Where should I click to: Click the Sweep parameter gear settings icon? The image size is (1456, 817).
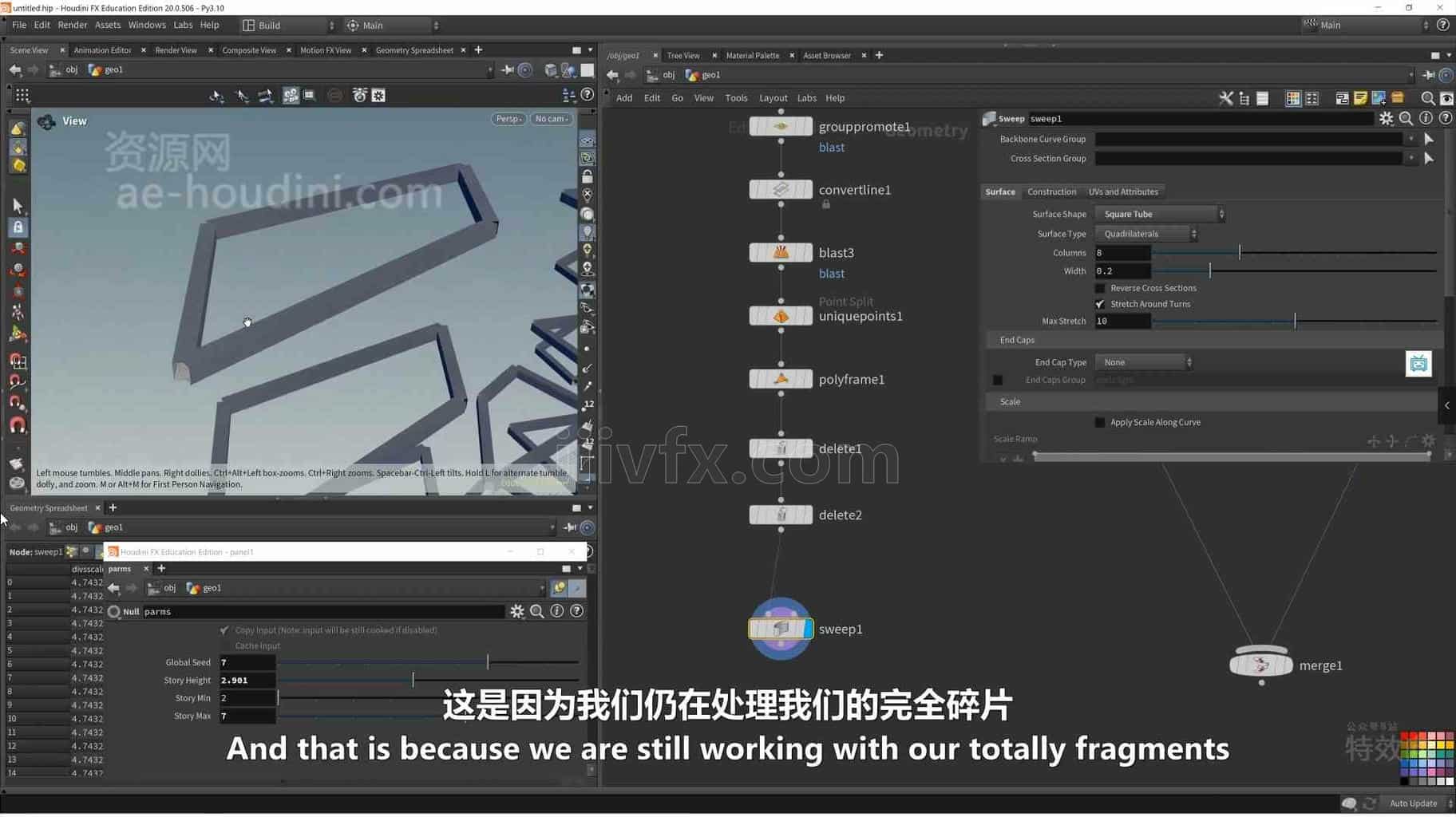point(1386,118)
